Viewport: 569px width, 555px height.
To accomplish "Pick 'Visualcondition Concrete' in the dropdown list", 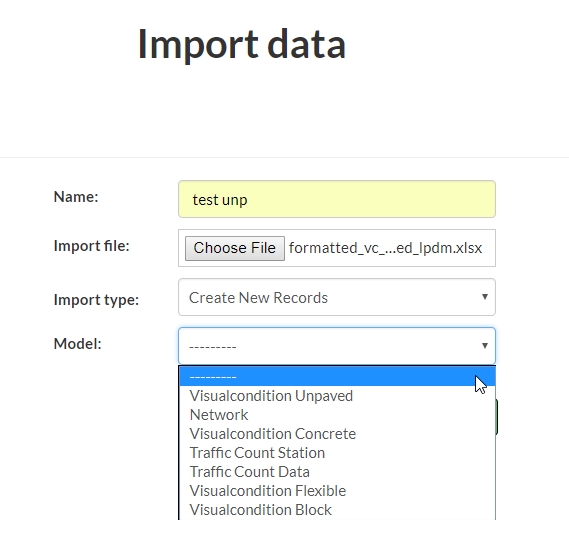I will point(273,434).
